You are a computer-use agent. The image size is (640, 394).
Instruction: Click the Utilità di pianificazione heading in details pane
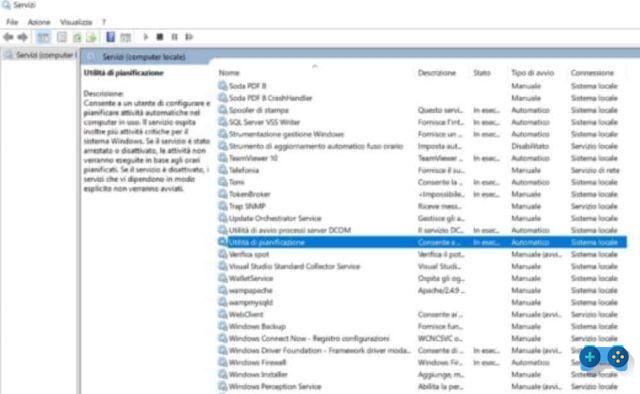[x=123, y=73]
